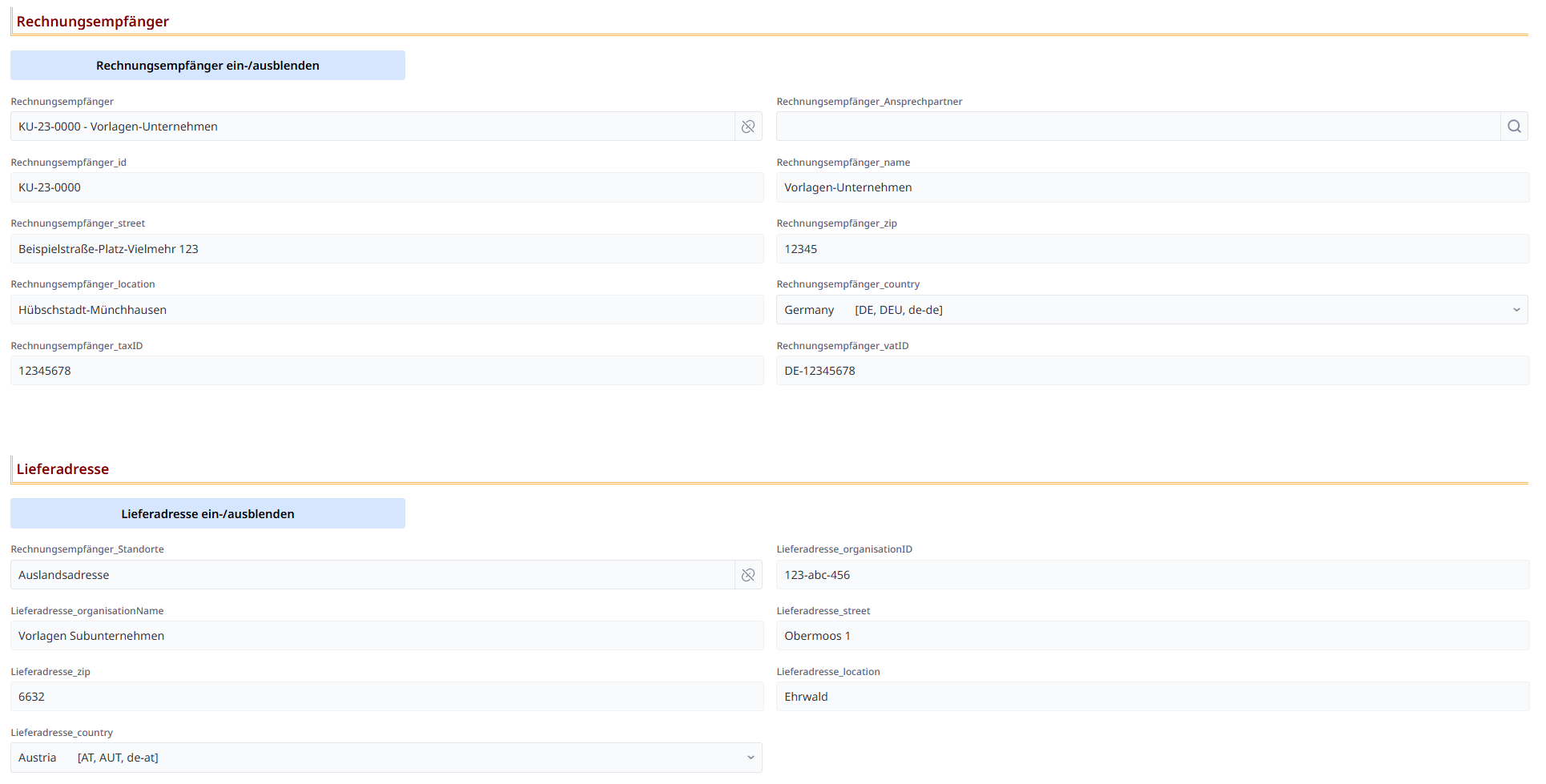This screenshot has width=1546, height=784.
Task: Click the Rechnungsempfänger_taxID input field
Action: pyautogui.click(x=386, y=371)
